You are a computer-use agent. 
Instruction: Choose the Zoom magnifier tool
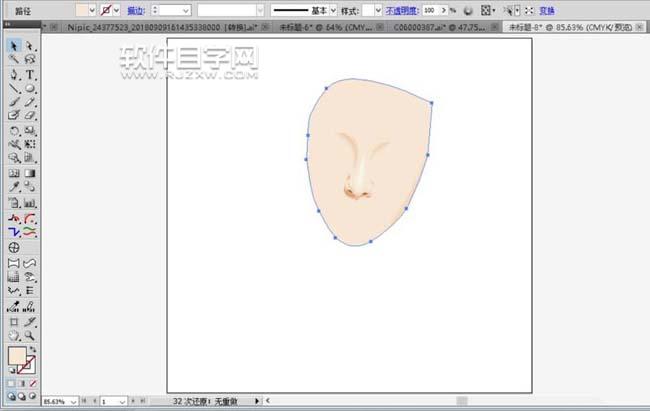point(30,337)
